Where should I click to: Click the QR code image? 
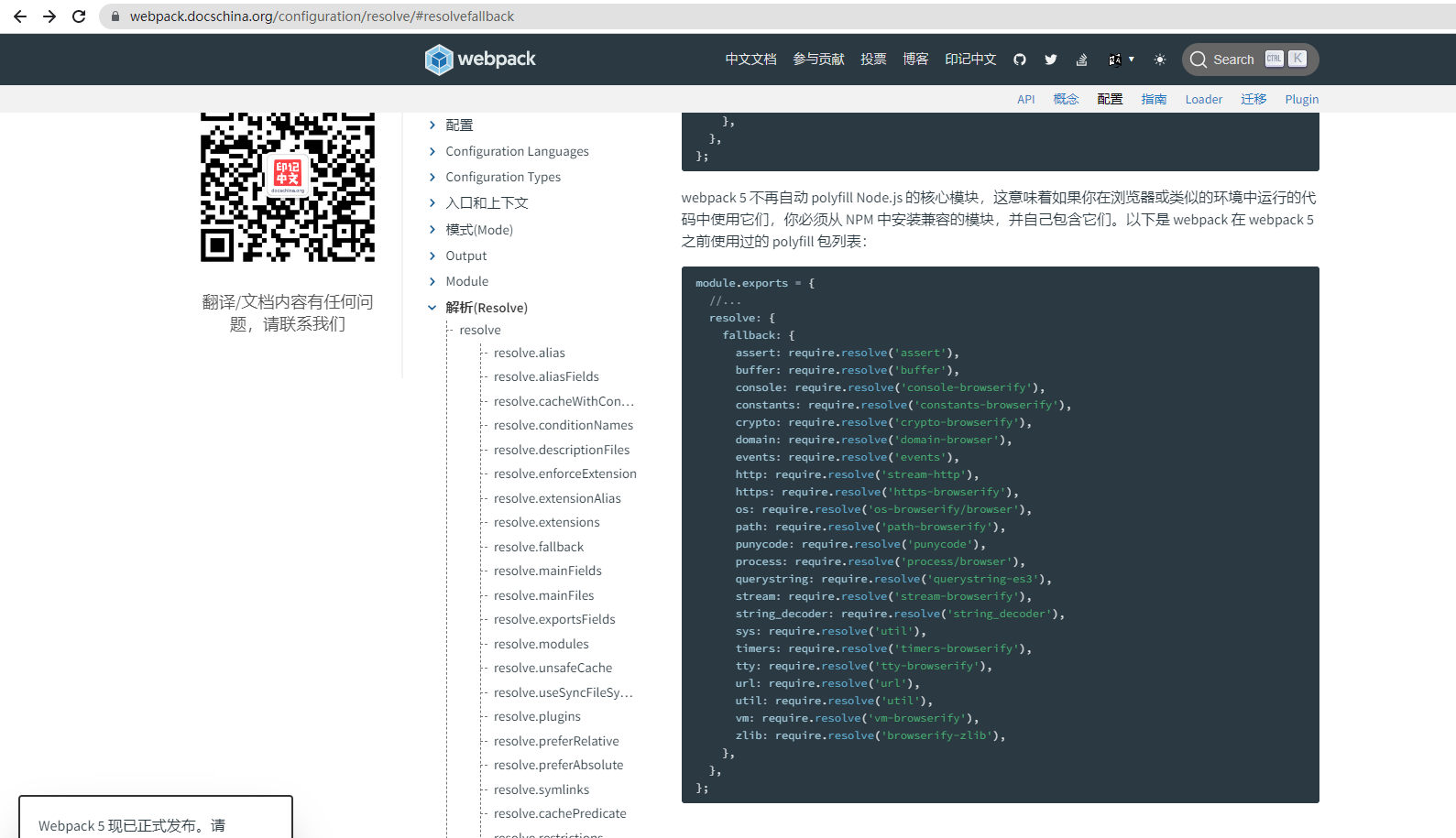coord(288,187)
